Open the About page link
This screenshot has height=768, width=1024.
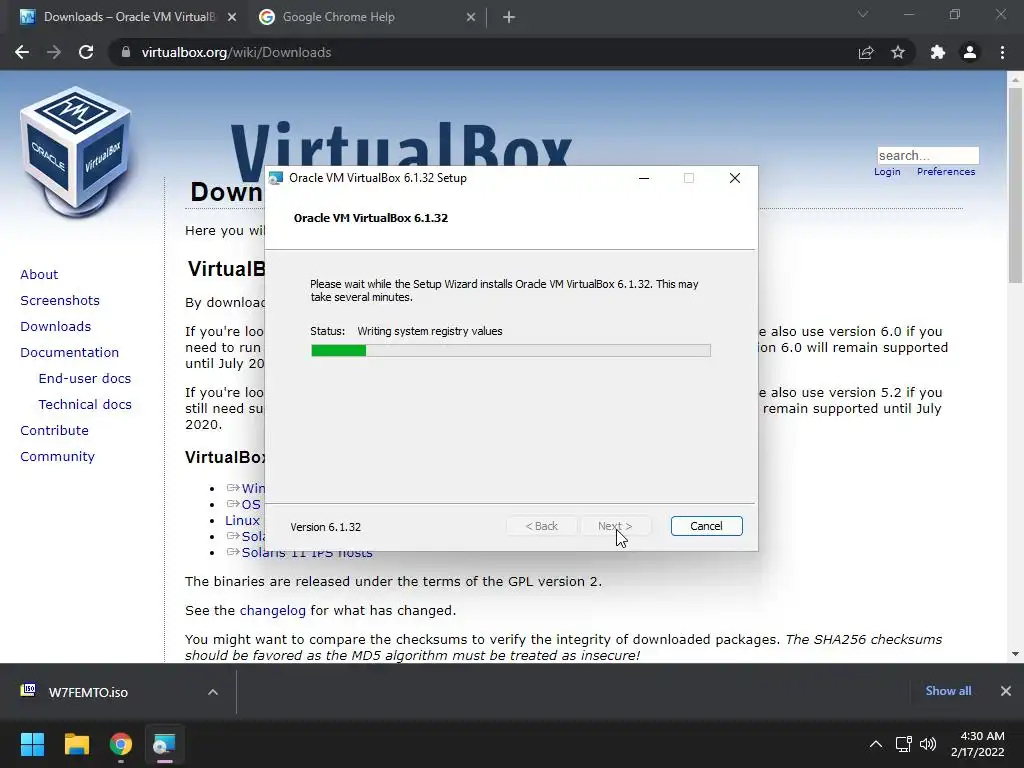click(39, 274)
